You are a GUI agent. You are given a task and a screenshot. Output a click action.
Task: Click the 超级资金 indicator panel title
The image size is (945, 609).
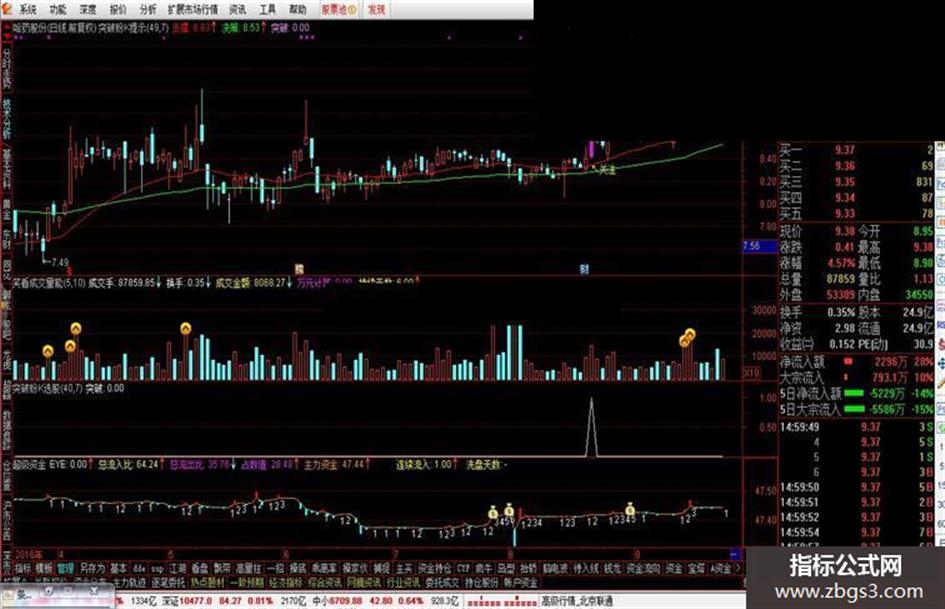point(30,464)
